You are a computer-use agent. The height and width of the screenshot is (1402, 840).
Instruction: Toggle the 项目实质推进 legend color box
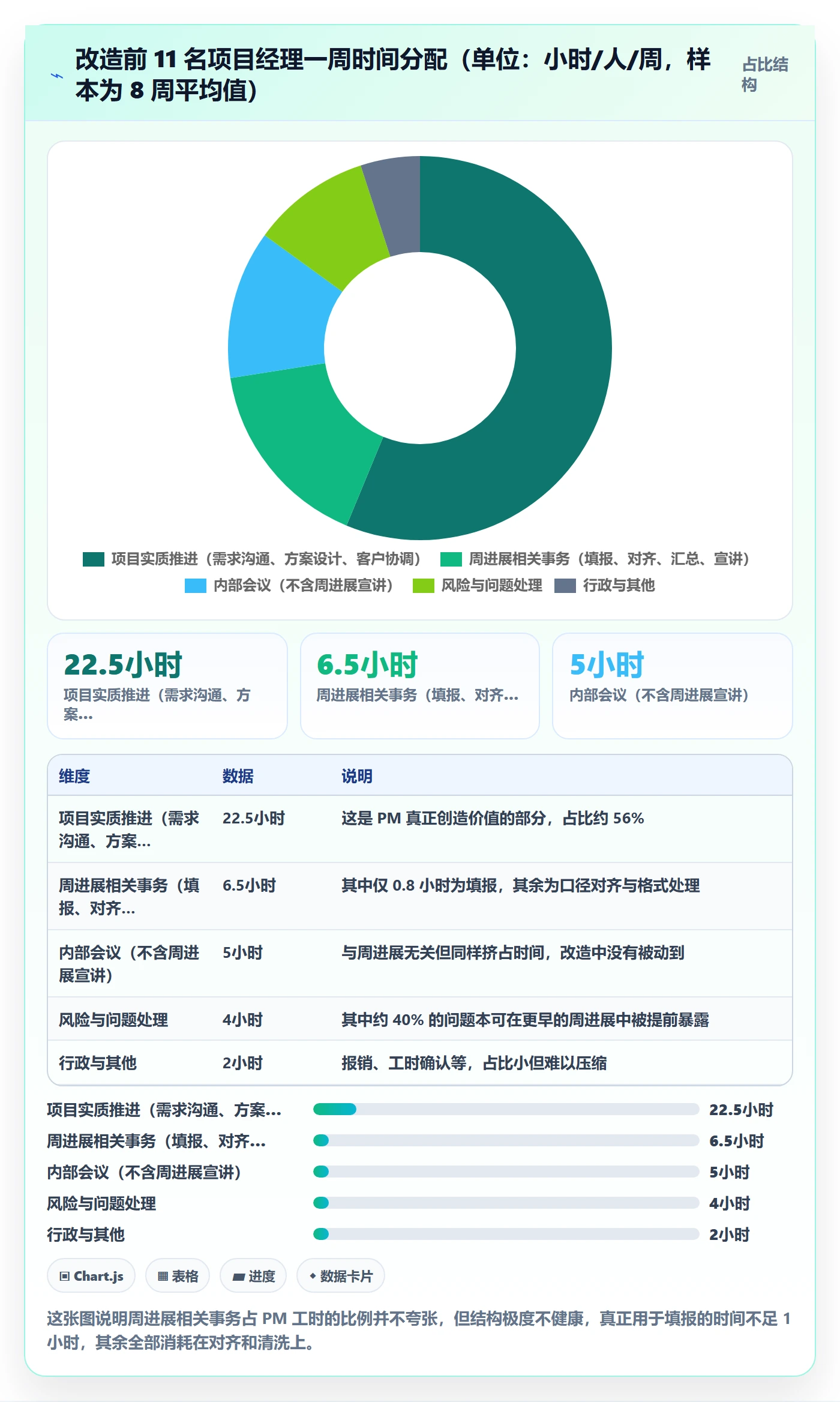tap(94, 559)
